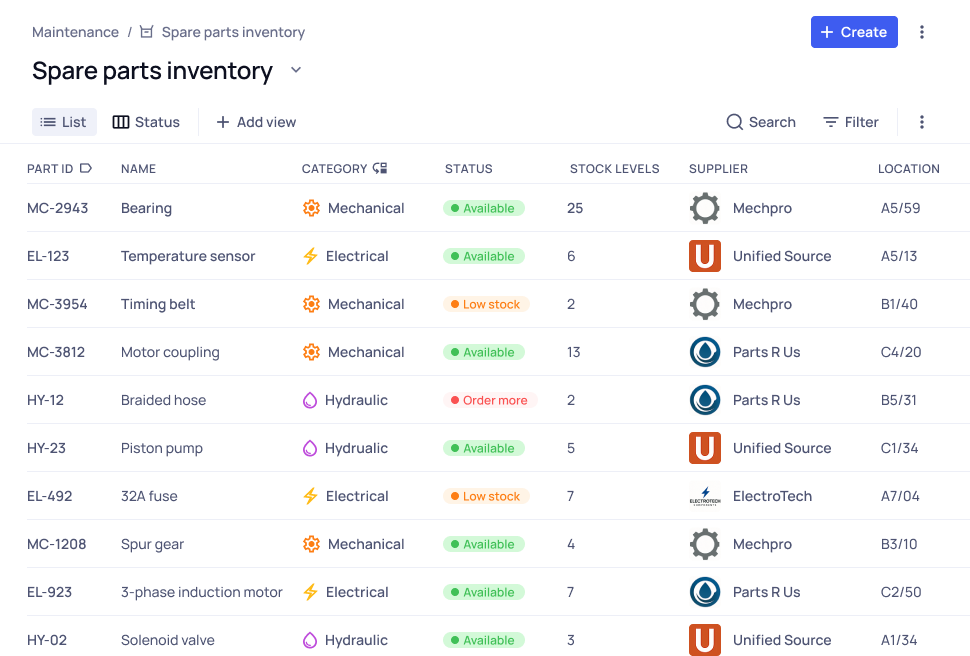Click the Create button

pyautogui.click(x=854, y=32)
